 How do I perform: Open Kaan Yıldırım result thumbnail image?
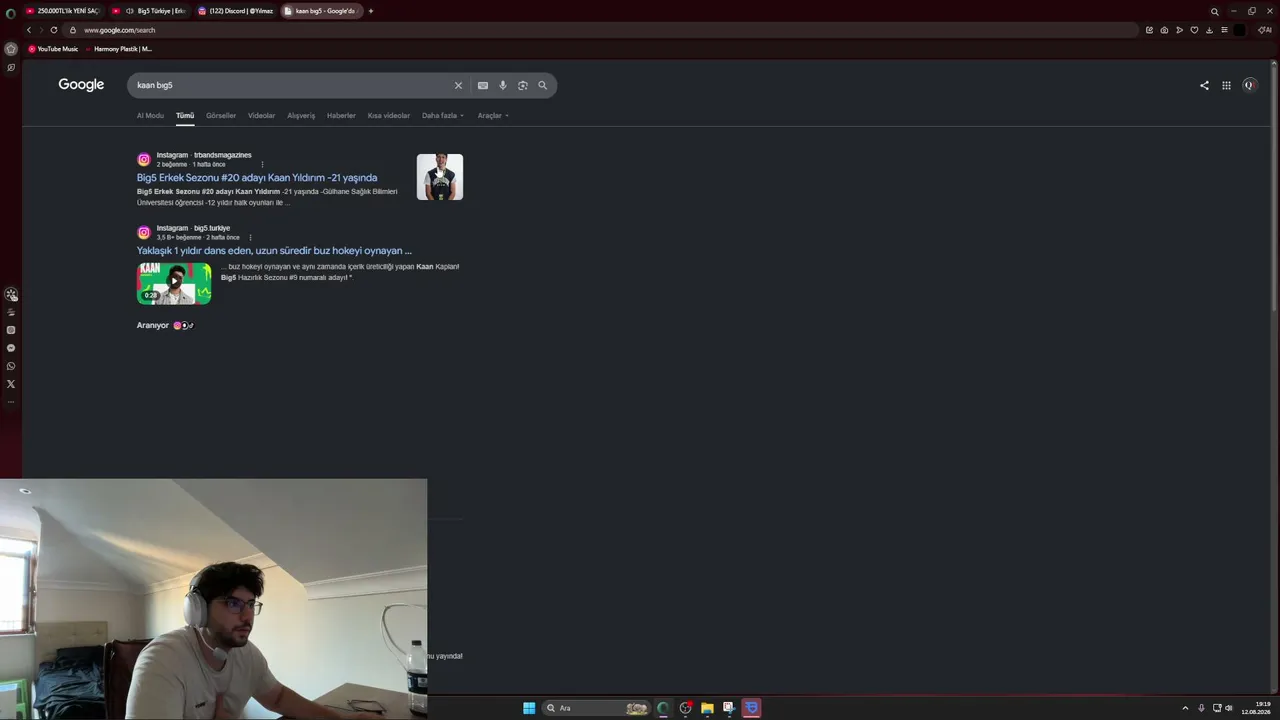coord(440,177)
